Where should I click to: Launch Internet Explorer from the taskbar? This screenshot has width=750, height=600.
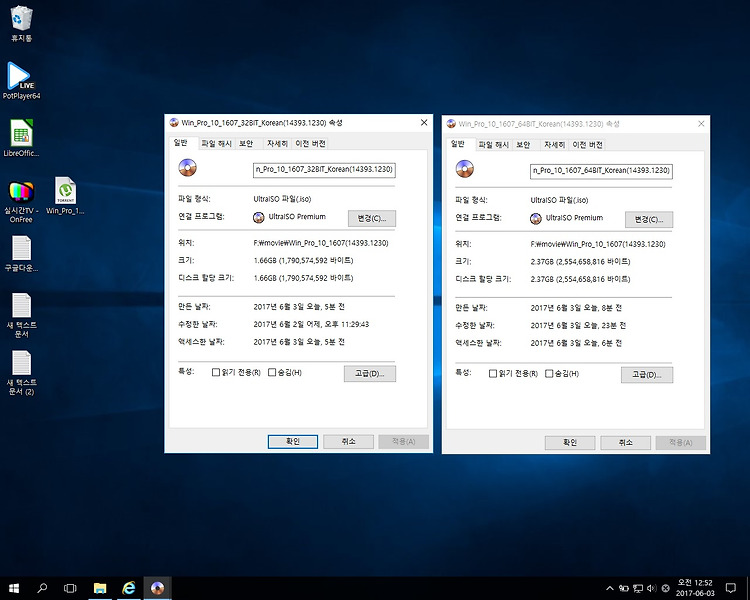click(x=129, y=588)
